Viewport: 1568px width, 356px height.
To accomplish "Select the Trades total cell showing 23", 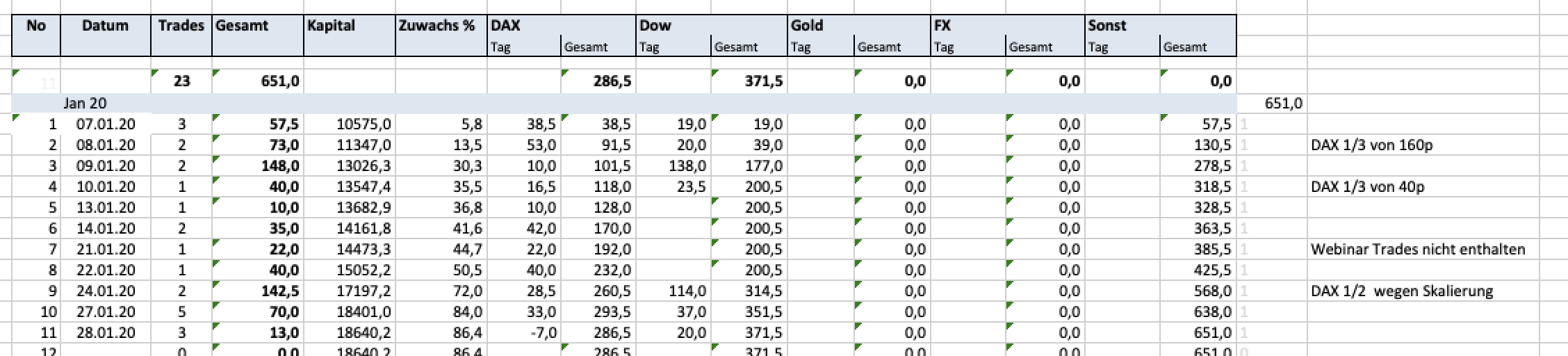I will point(181,81).
